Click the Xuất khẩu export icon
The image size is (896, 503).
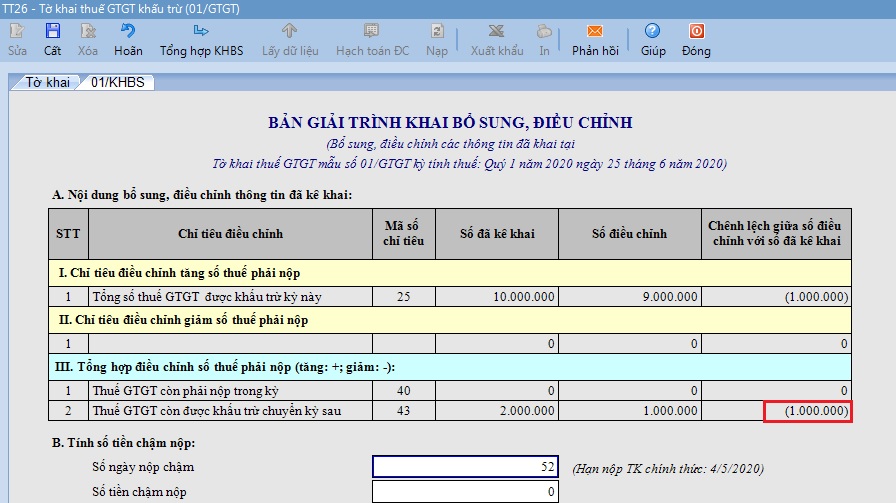tap(497, 31)
